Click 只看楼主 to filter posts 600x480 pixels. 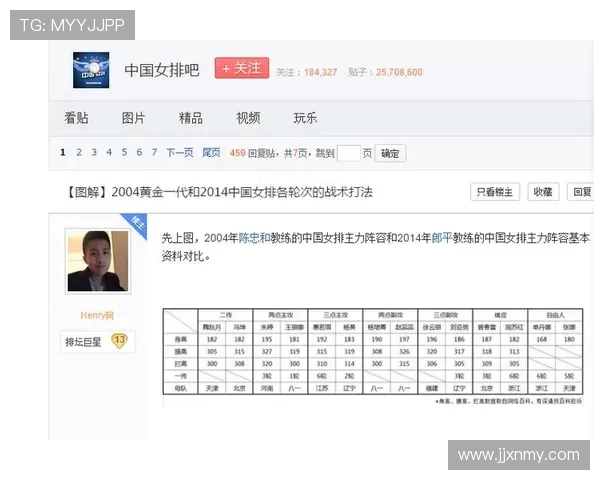pyautogui.click(x=495, y=192)
